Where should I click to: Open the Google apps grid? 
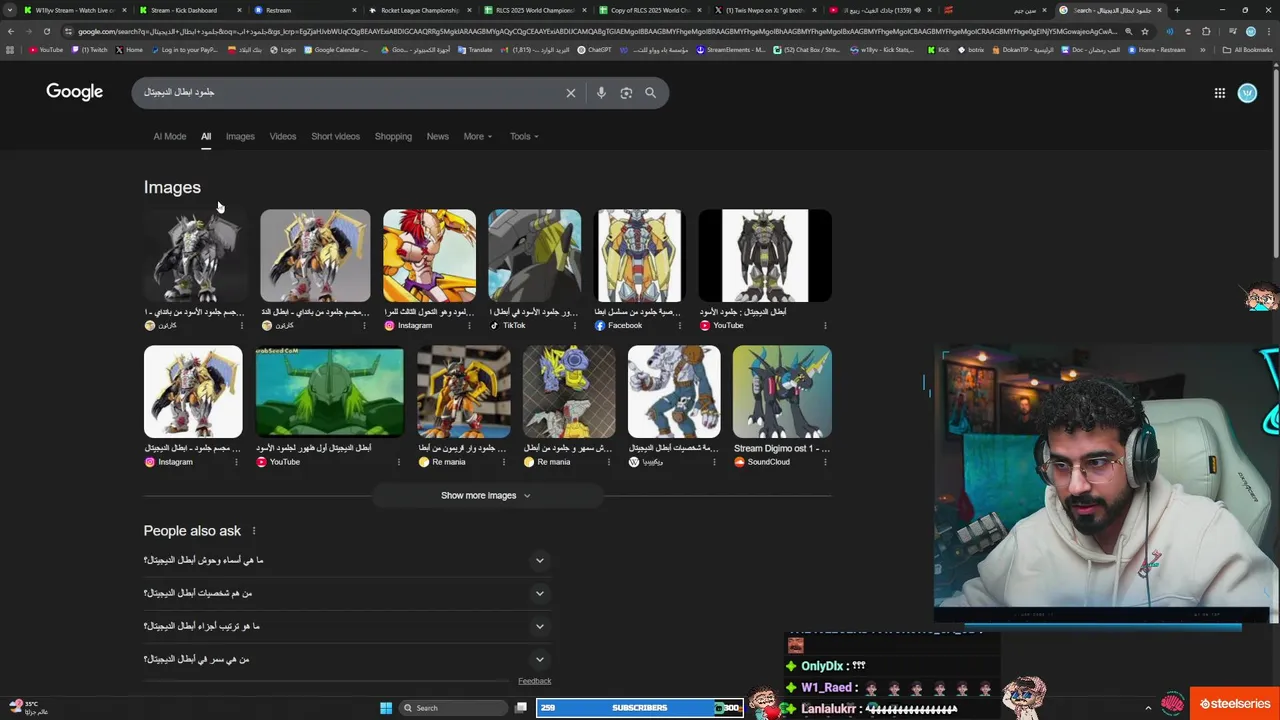[x=1220, y=93]
